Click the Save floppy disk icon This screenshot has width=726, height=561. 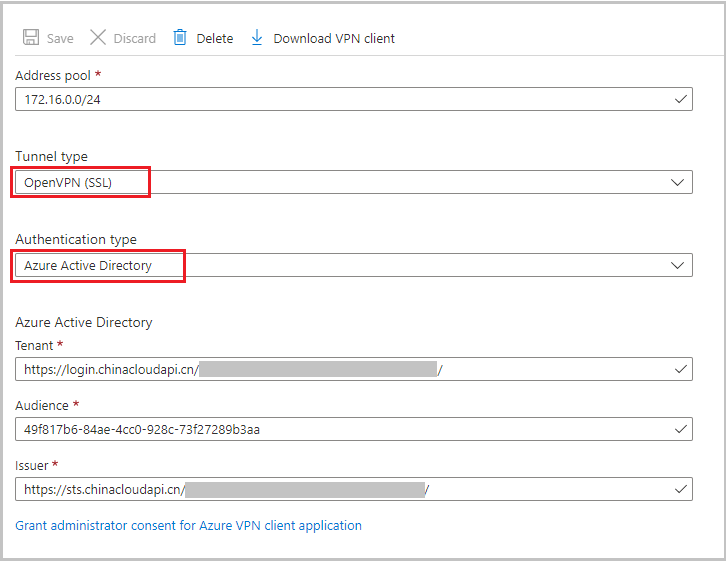point(31,37)
